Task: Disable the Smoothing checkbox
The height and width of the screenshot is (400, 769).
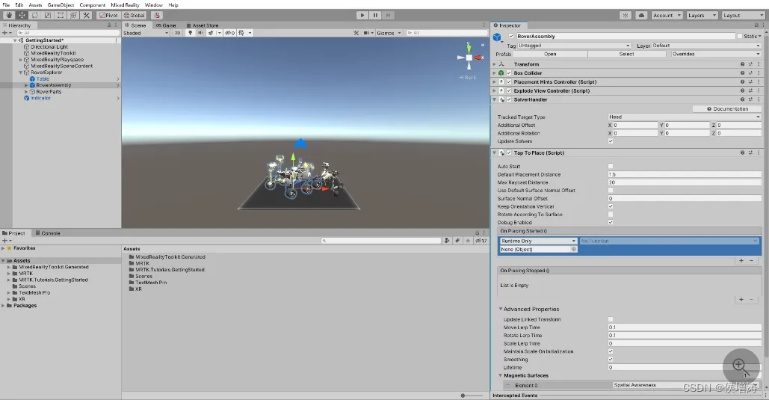Action: click(x=611, y=359)
